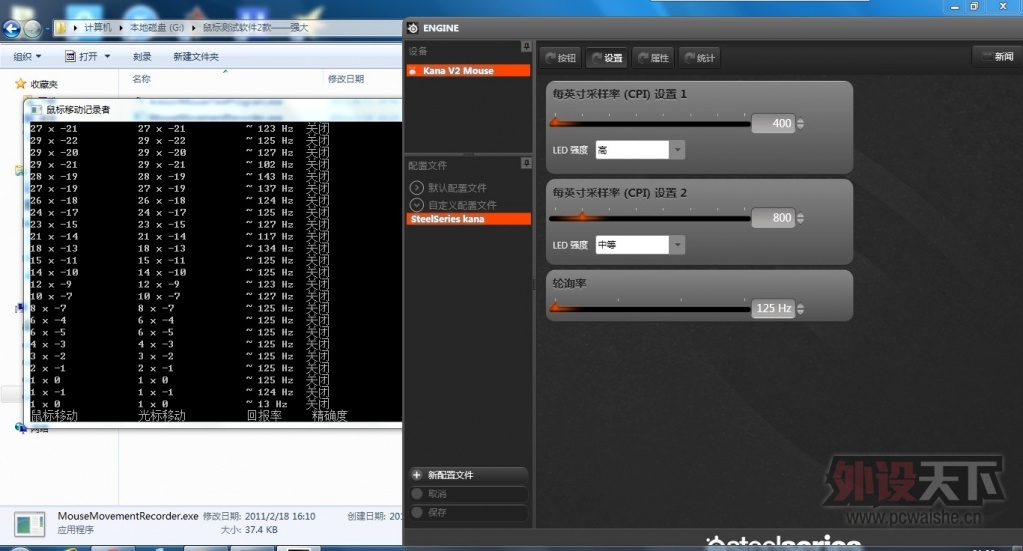Image resolution: width=1023 pixels, height=551 pixels.
Task: Click the CPI setting 1 slider handle
Action: (557, 121)
